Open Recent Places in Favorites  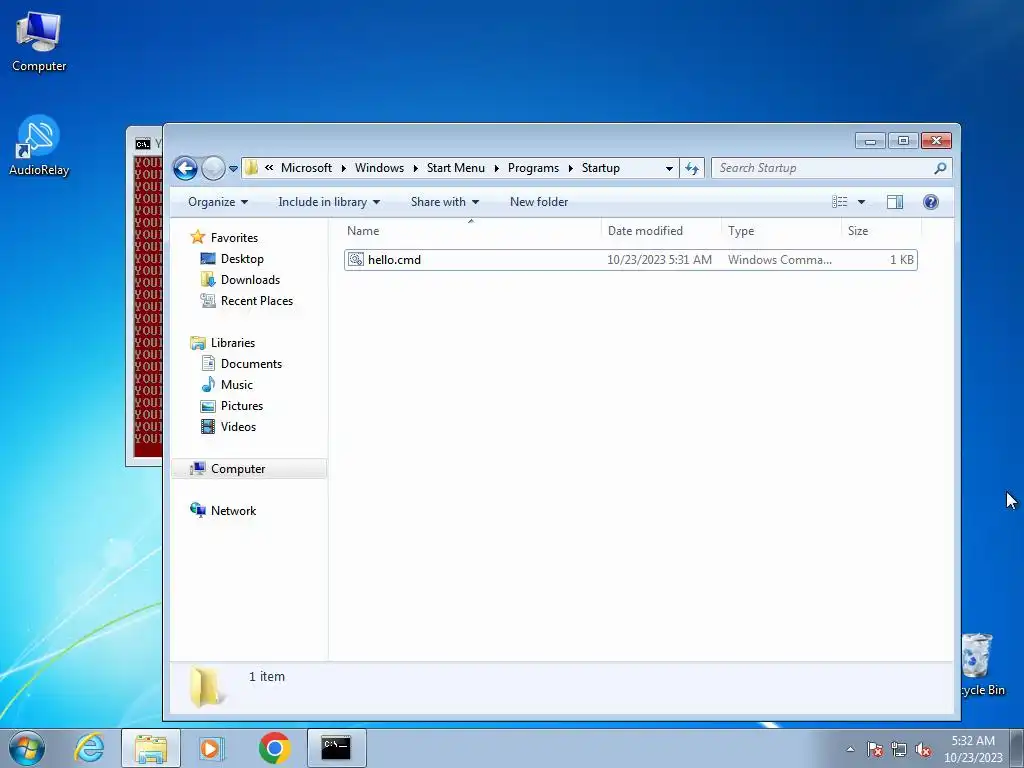257,300
